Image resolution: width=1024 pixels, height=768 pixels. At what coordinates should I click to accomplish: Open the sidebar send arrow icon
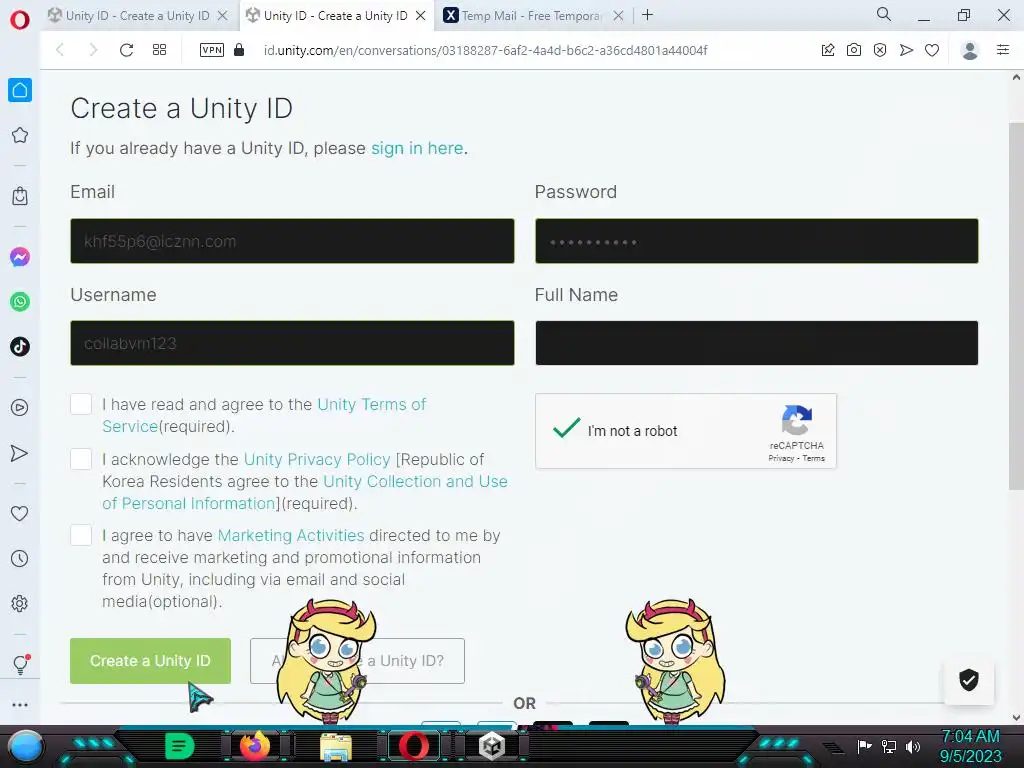20,453
